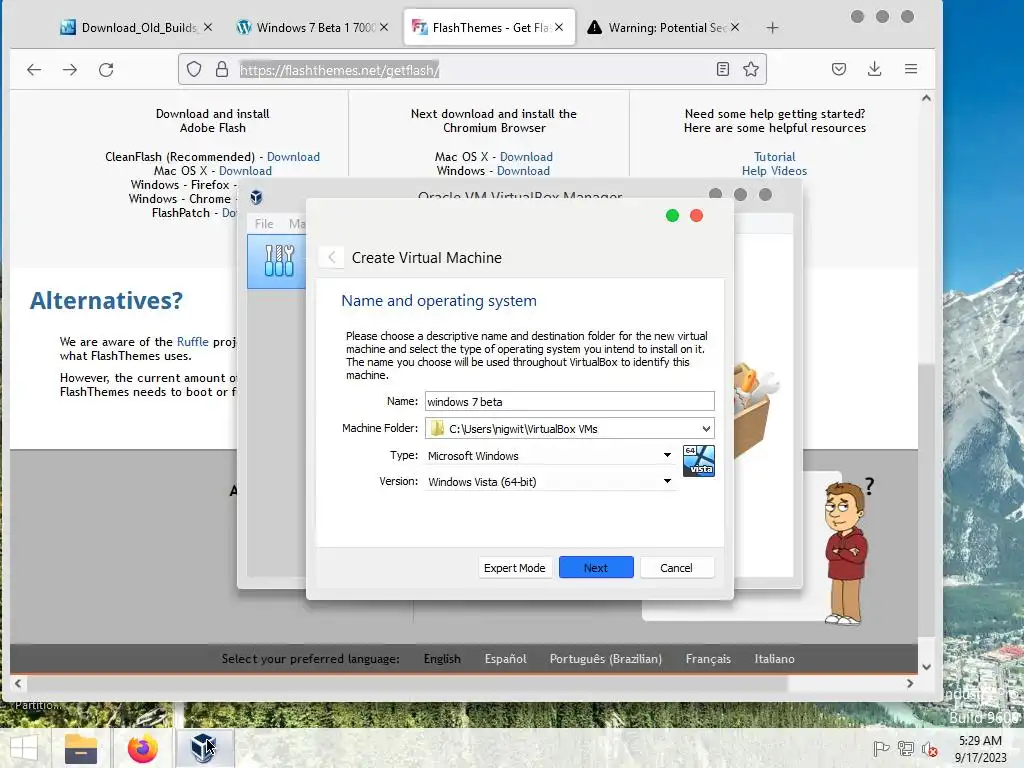Select Español language
Viewport: 1024px width, 768px height.
[x=505, y=658]
